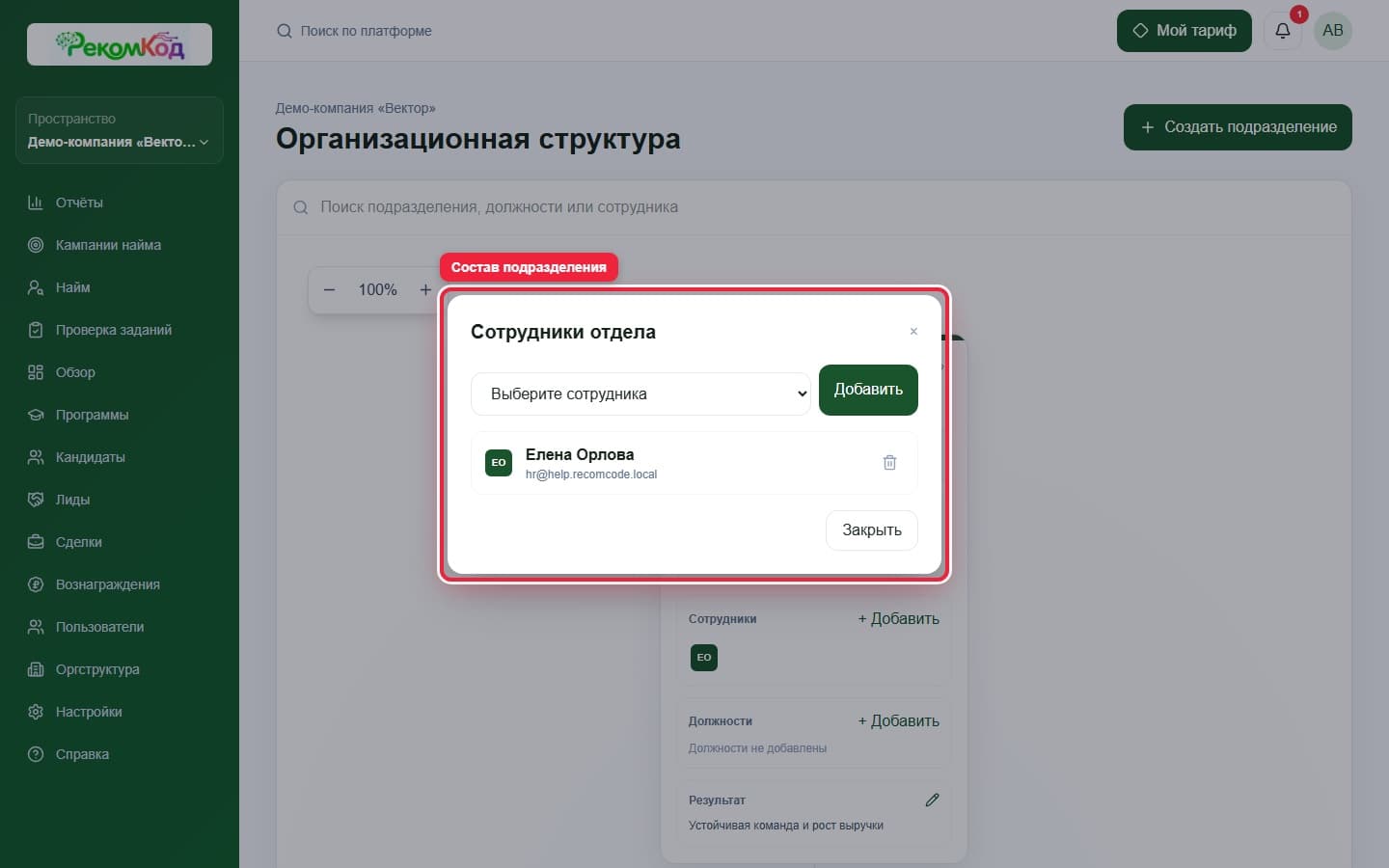Click the ЕО avatar in dialog
This screenshot has height=868, width=1389.
coord(499,463)
